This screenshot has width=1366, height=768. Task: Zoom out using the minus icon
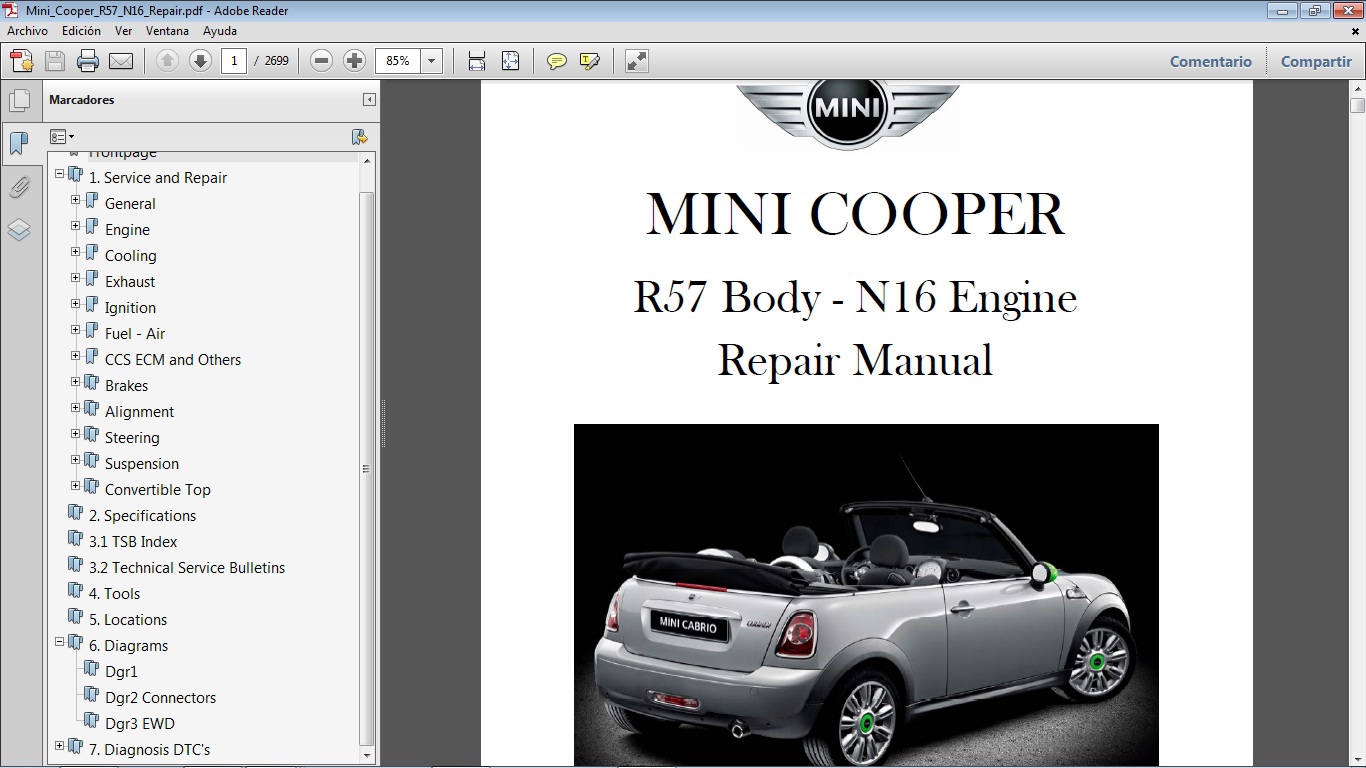(x=320, y=61)
